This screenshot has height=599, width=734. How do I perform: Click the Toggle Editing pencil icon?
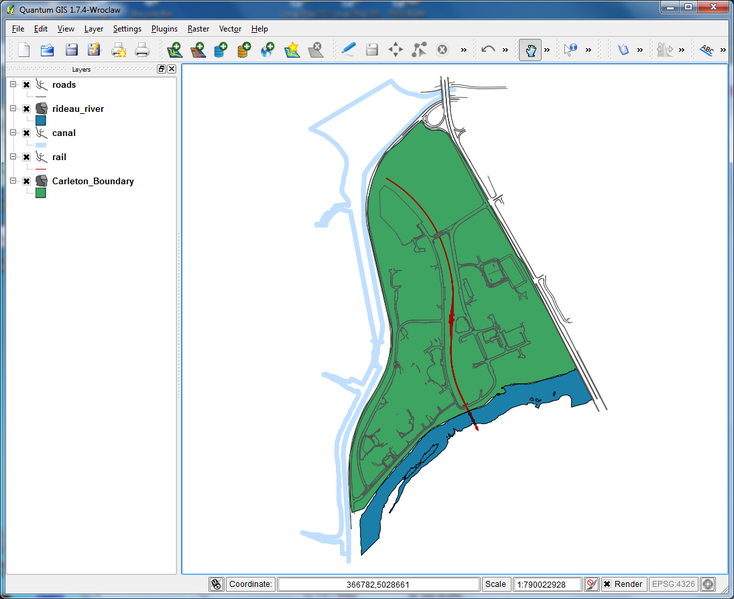(x=347, y=49)
